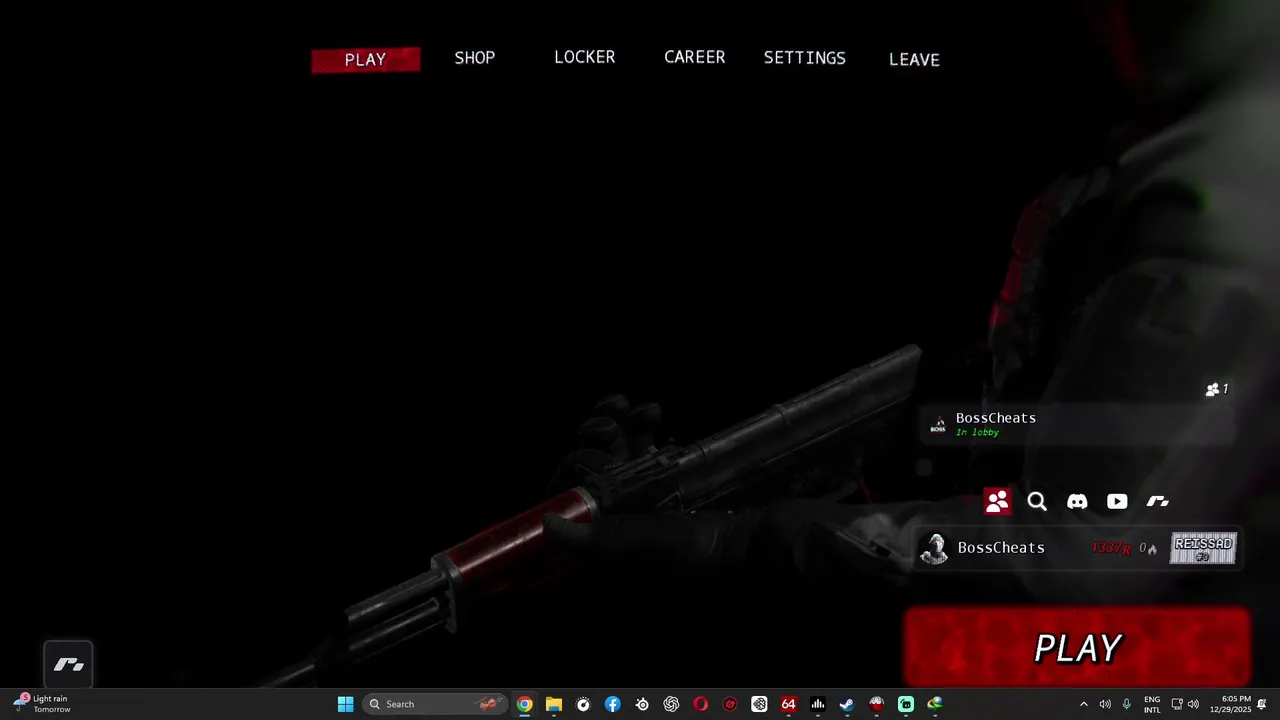Open the CAREER tab
This screenshot has width=1280, height=720.
point(695,57)
